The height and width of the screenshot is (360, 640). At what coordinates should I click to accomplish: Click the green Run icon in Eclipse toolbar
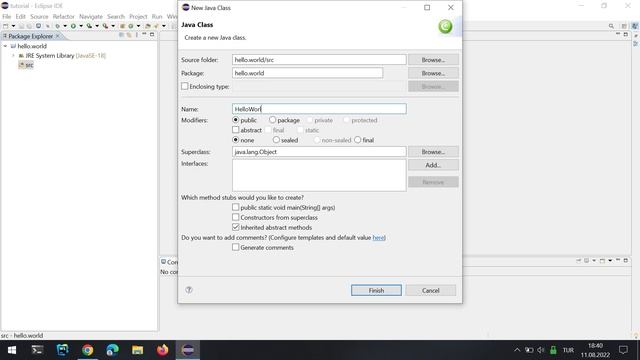pos(73,26)
